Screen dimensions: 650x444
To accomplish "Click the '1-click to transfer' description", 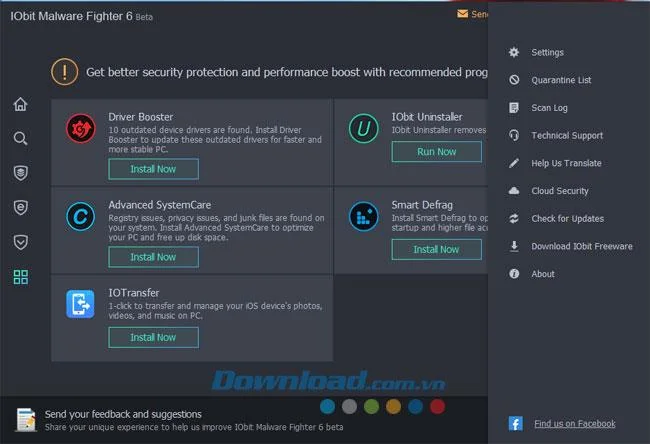I will click(x=215, y=311).
